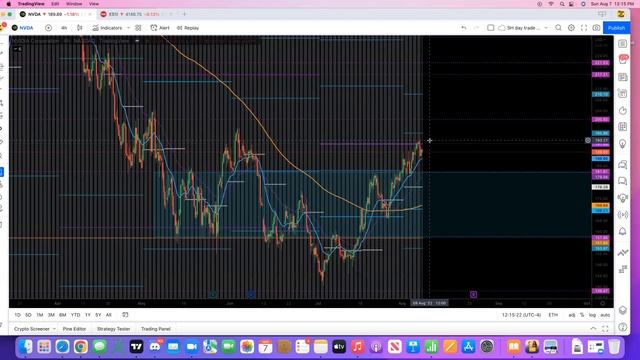This screenshot has width=640, height=360.
Task: Open the Indicators dialog
Action: coord(107,28)
